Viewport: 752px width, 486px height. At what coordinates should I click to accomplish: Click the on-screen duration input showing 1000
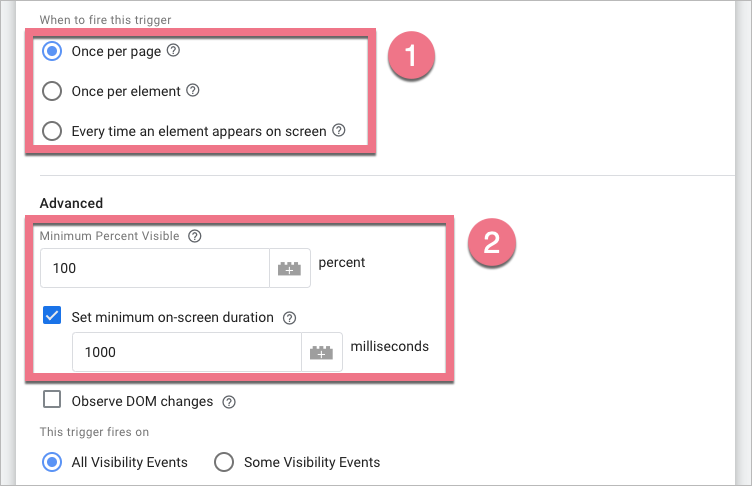(187, 352)
